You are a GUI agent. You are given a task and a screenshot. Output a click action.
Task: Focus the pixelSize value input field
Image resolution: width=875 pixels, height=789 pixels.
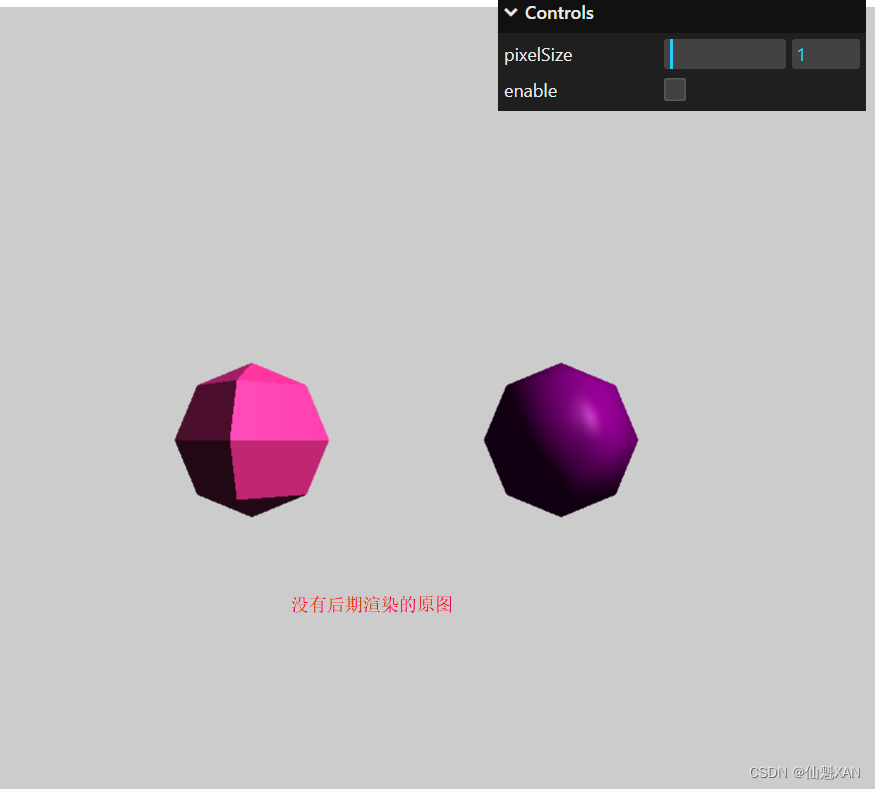coord(825,54)
